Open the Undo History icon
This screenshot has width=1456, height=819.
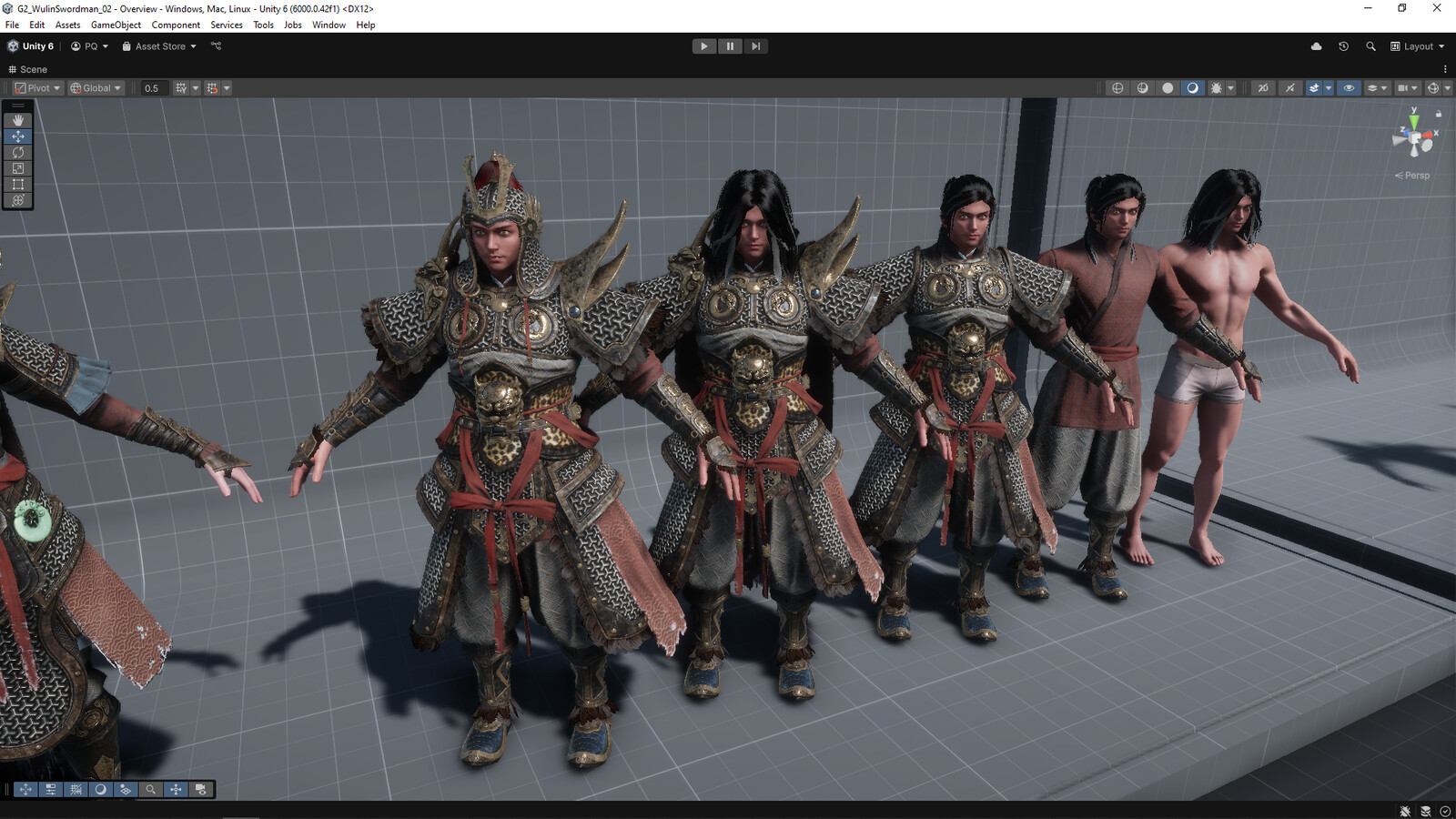(1343, 46)
